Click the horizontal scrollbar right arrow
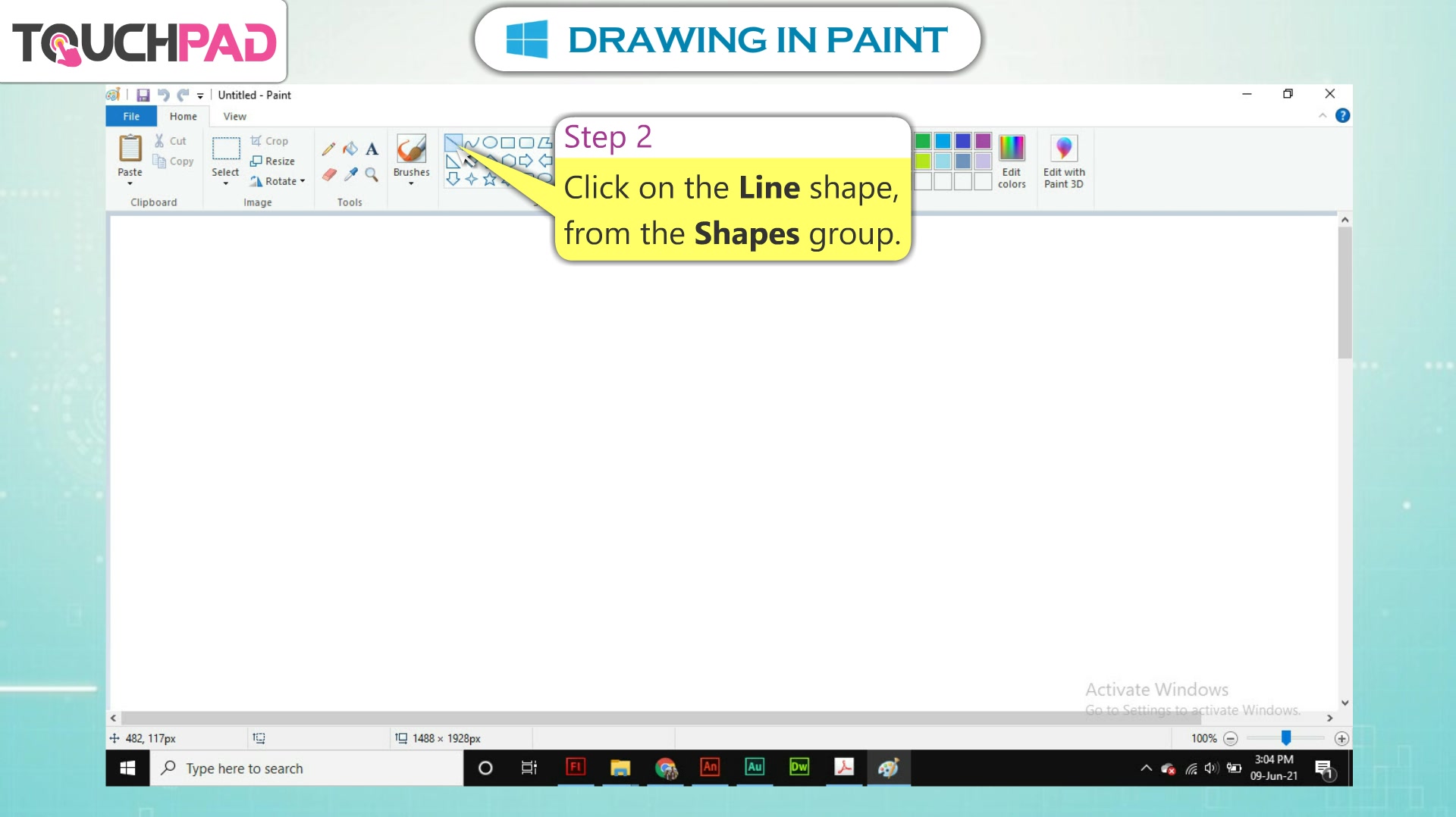The image size is (1456, 817). (1329, 718)
